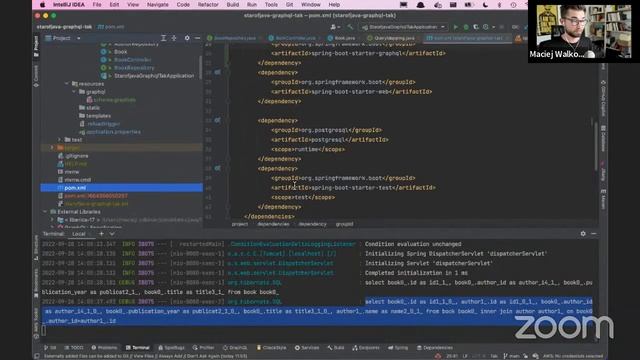640x360 pixels.
Task: Open the Spring tool window button
Action: pos(398,348)
